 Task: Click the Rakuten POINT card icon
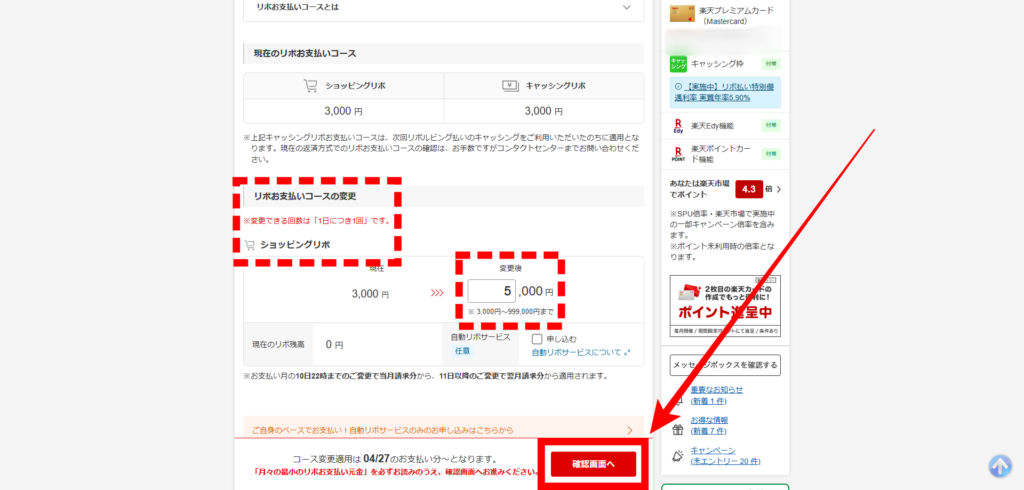677,155
